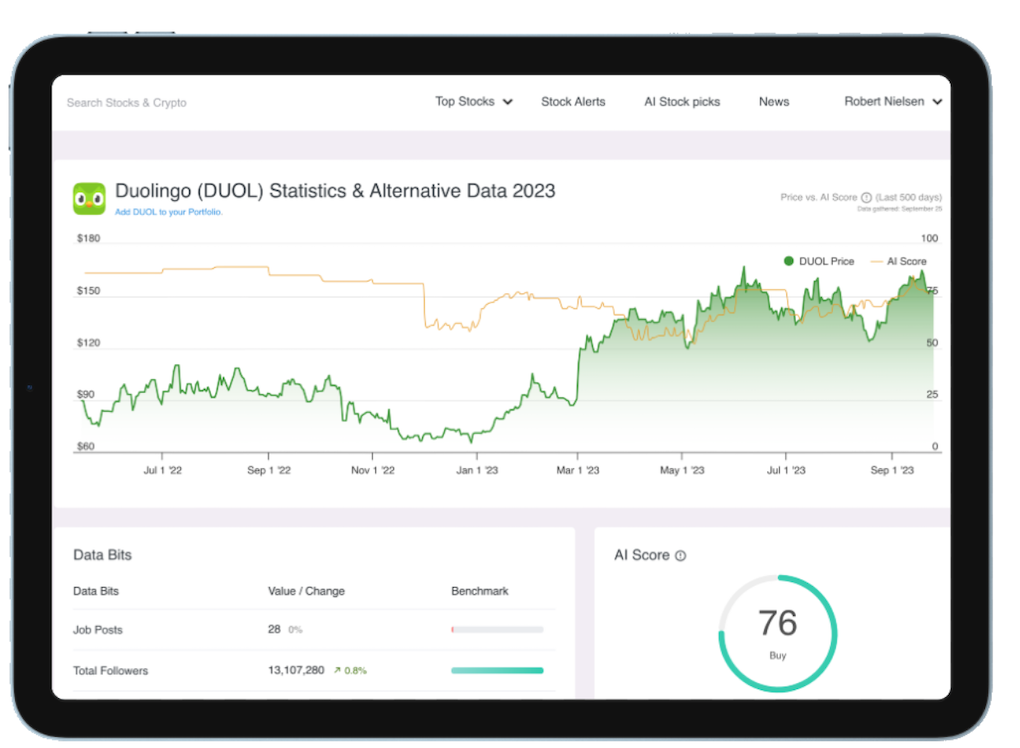Click the Top Stocks menu label

point(464,101)
